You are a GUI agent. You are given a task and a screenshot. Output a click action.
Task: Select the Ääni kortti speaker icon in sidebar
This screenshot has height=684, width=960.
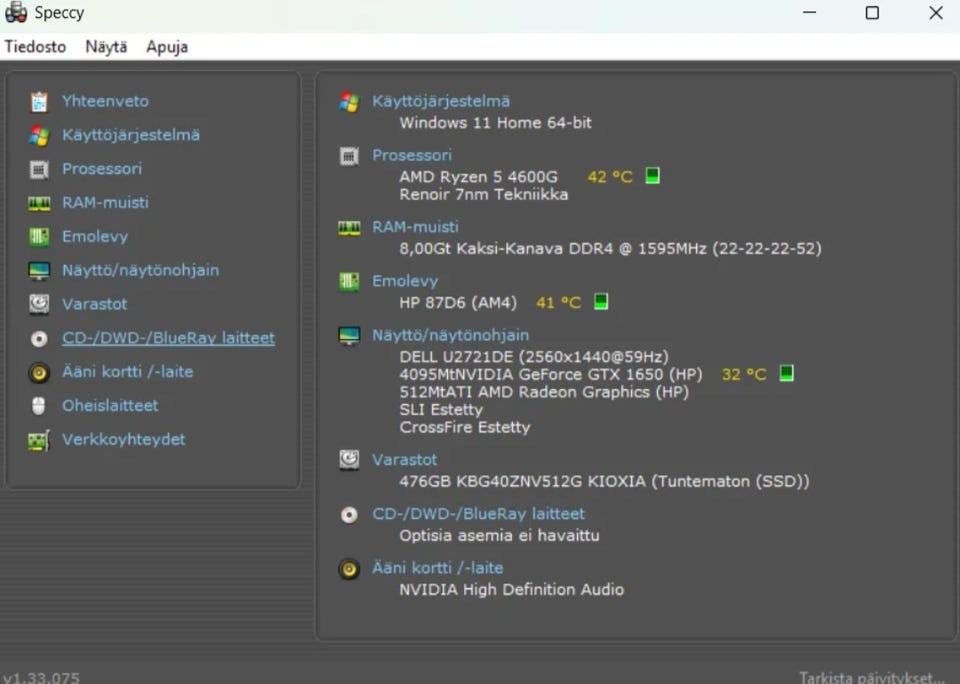[39, 372]
